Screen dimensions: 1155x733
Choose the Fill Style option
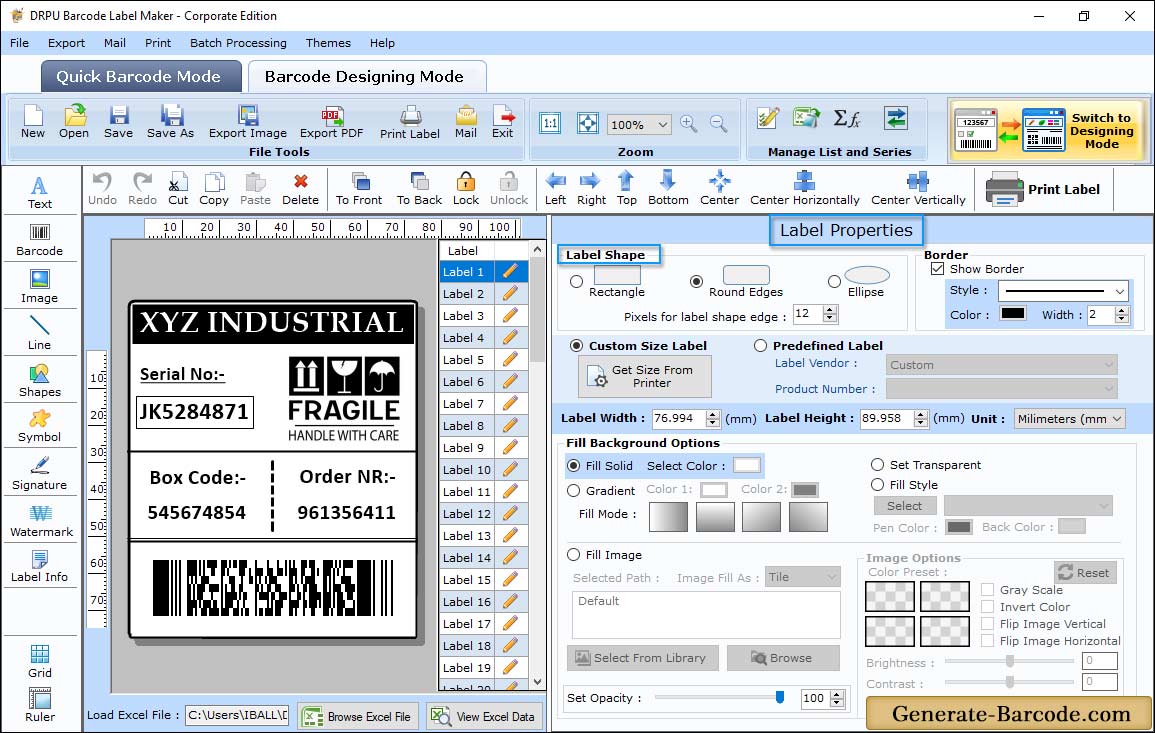point(877,485)
